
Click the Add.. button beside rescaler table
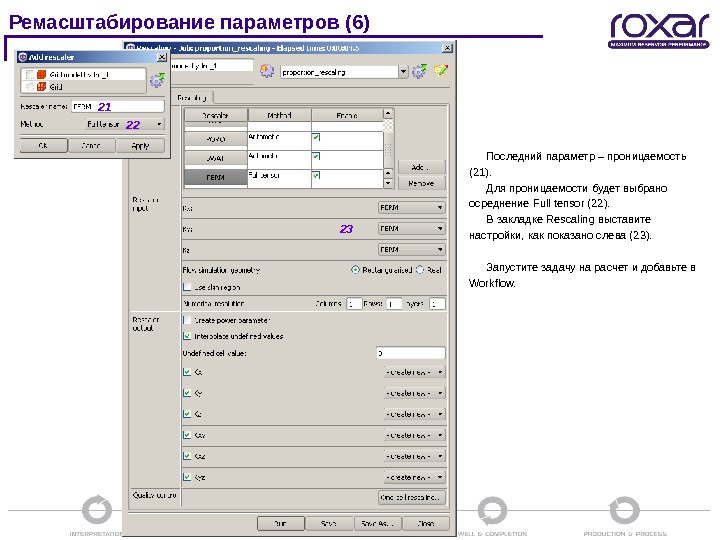click(421, 167)
